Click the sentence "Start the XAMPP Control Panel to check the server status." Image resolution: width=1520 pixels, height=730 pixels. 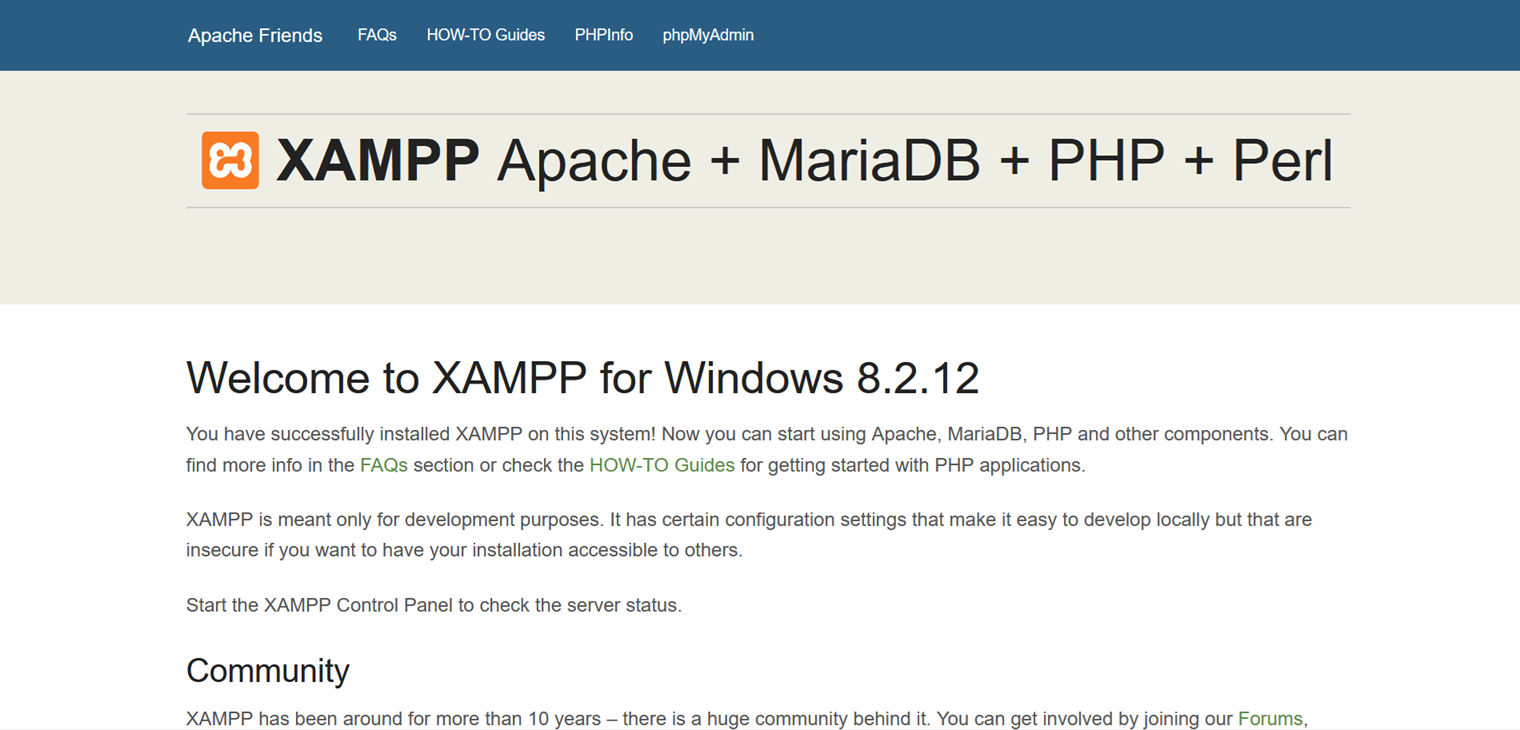[x=434, y=605]
